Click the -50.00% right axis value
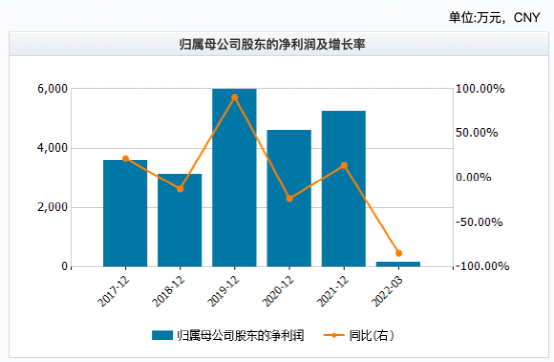The image size is (554, 362). pos(479,222)
